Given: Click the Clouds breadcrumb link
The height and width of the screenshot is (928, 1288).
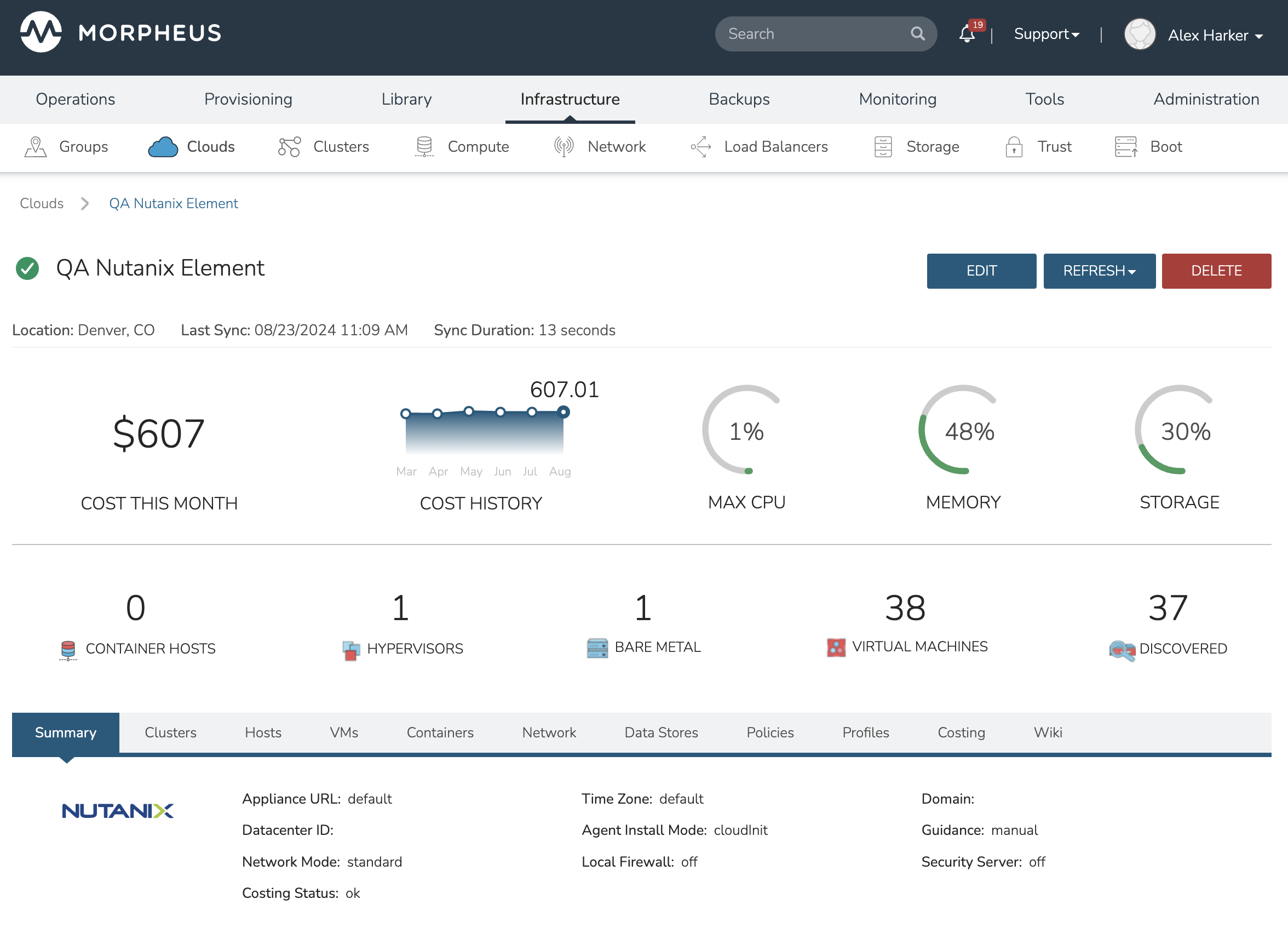Looking at the screenshot, I should click(x=42, y=203).
